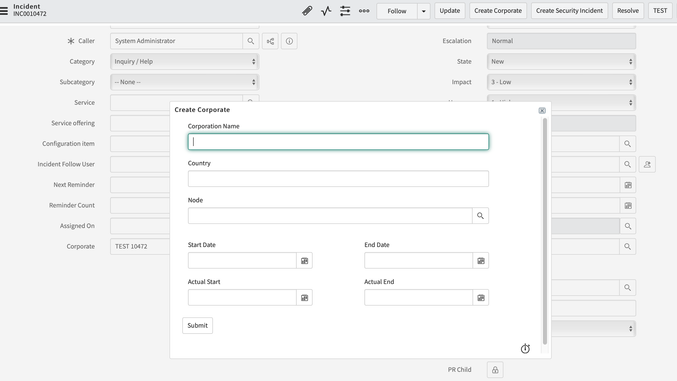Screen dimensions: 677x381
Task: Click the Corporate field showing TEST 10472
Action: [140, 246]
